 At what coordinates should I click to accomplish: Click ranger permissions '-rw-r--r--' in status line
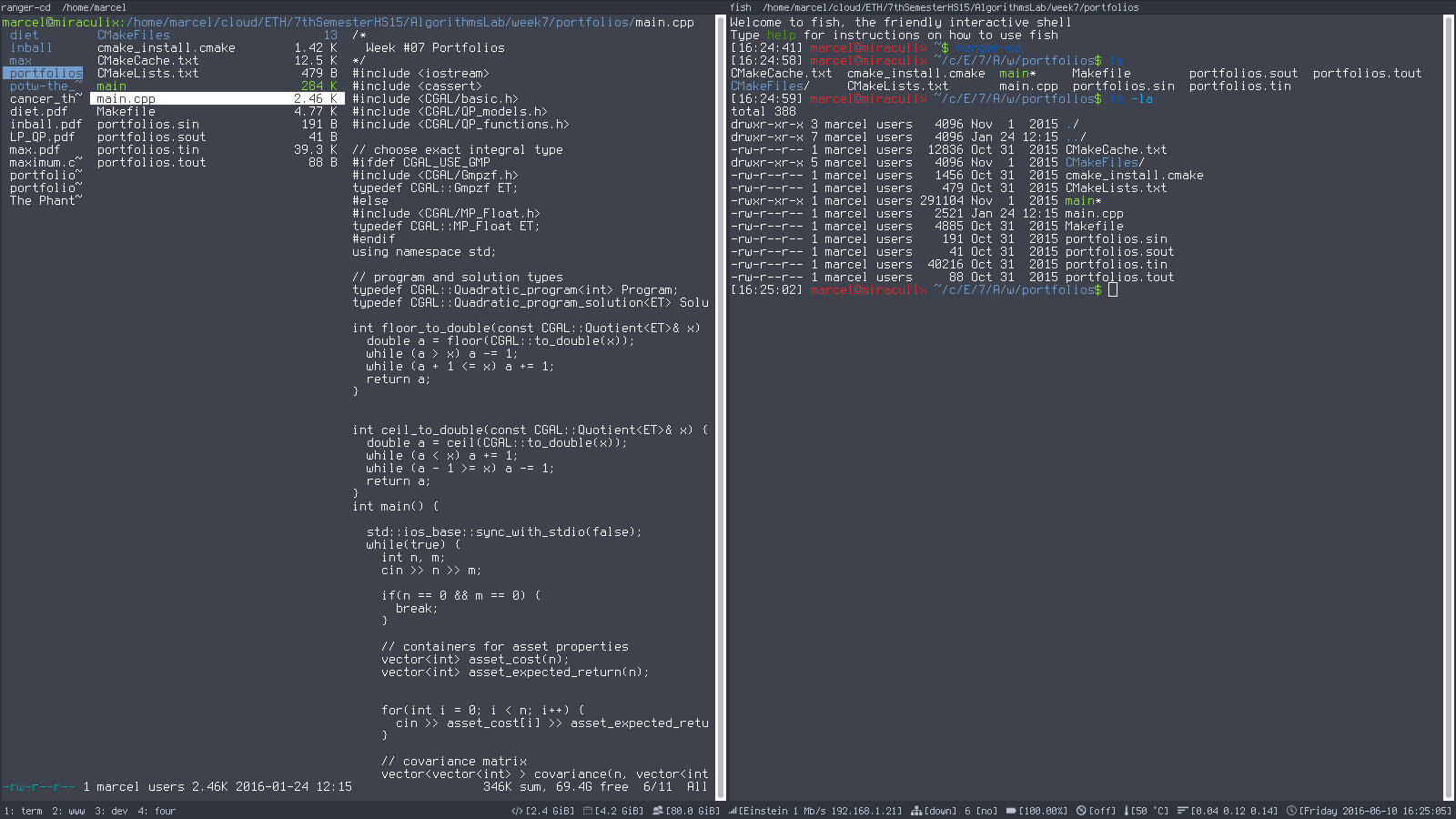pyautogui.click(x=39, y=786)
